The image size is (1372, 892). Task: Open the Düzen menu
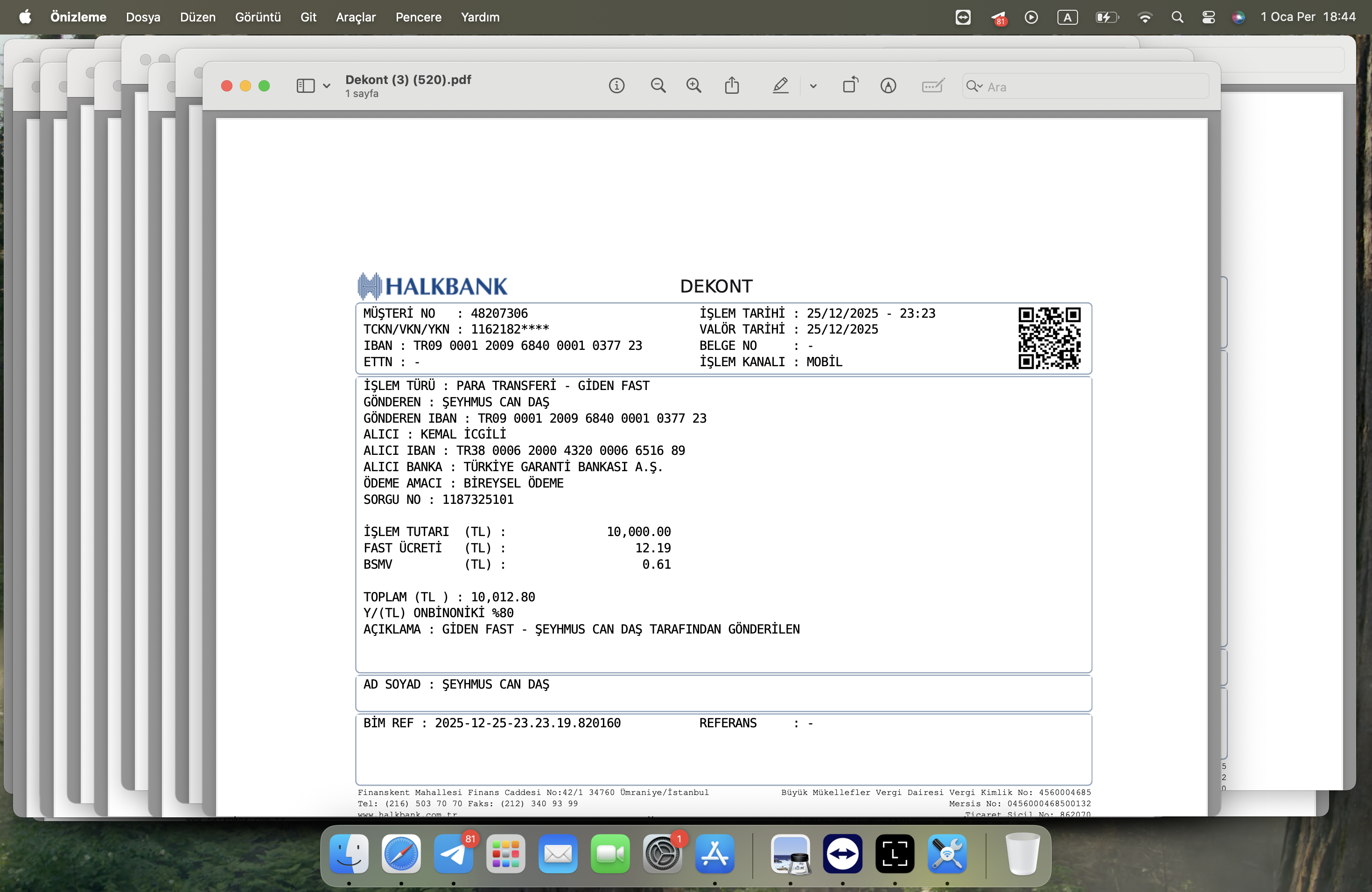[198, 17]
